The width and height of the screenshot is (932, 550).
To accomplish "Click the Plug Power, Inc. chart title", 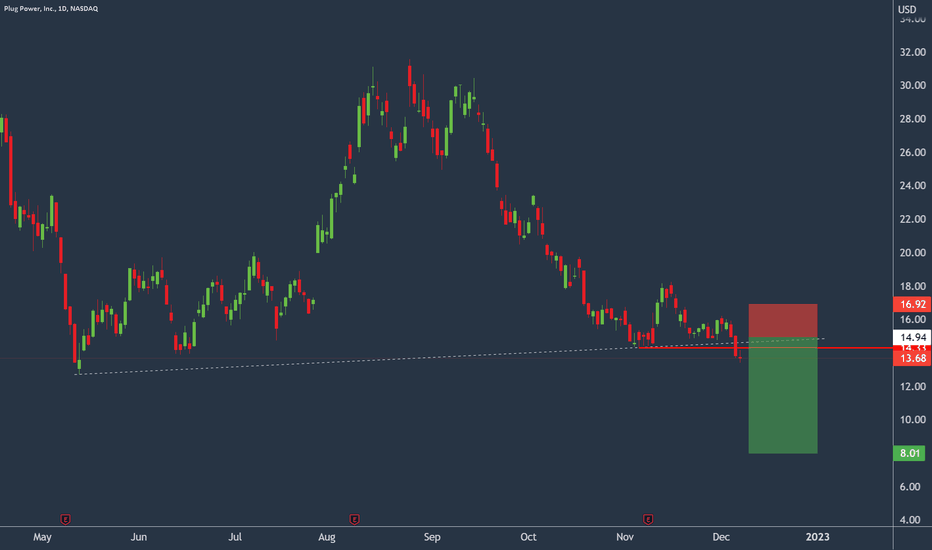I will (x=51, y=8).
